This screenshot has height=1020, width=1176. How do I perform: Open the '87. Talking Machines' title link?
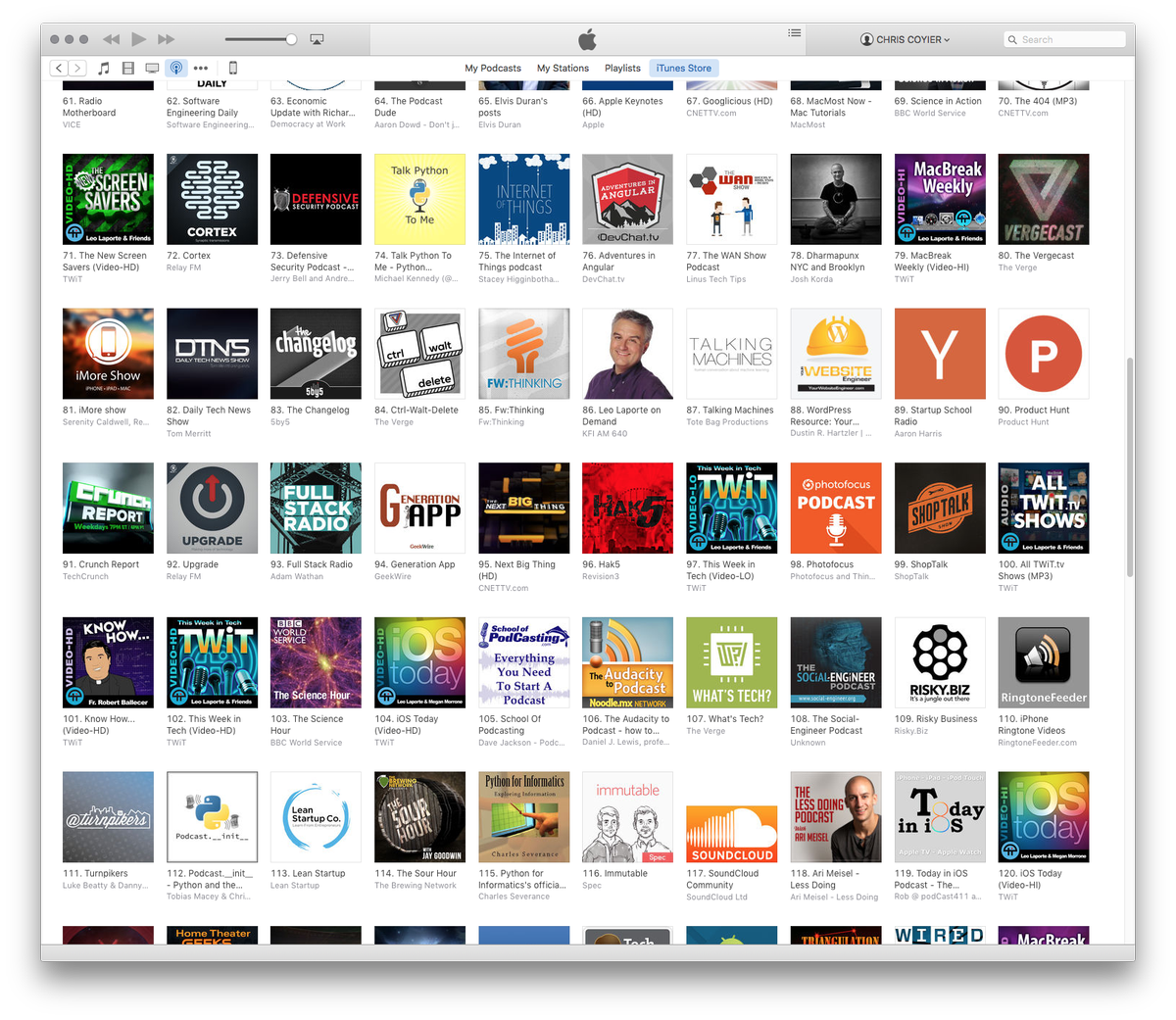[730, 411]
